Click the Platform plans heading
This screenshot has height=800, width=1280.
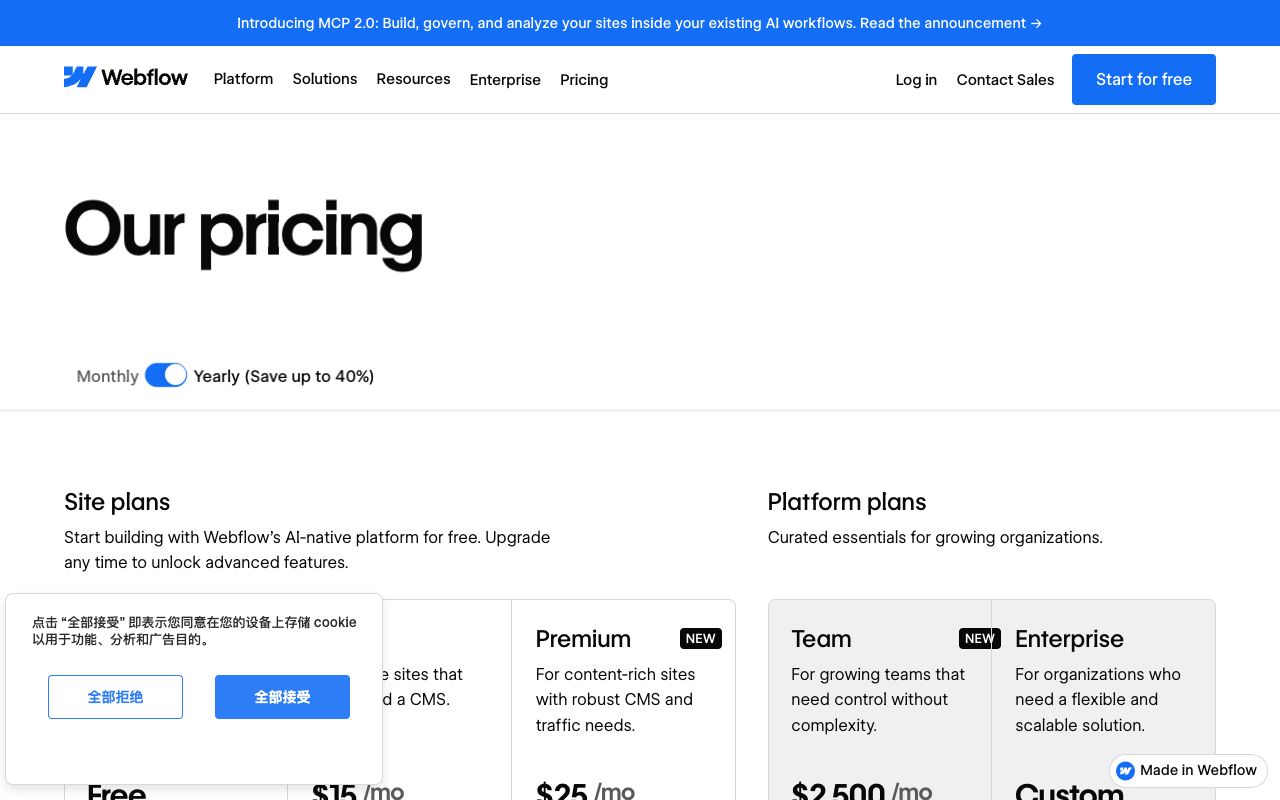847,502
